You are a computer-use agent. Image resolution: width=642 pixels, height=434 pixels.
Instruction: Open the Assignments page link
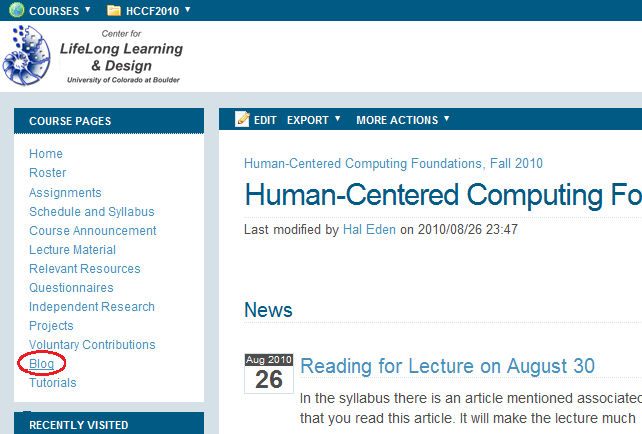tap(65, 192)
